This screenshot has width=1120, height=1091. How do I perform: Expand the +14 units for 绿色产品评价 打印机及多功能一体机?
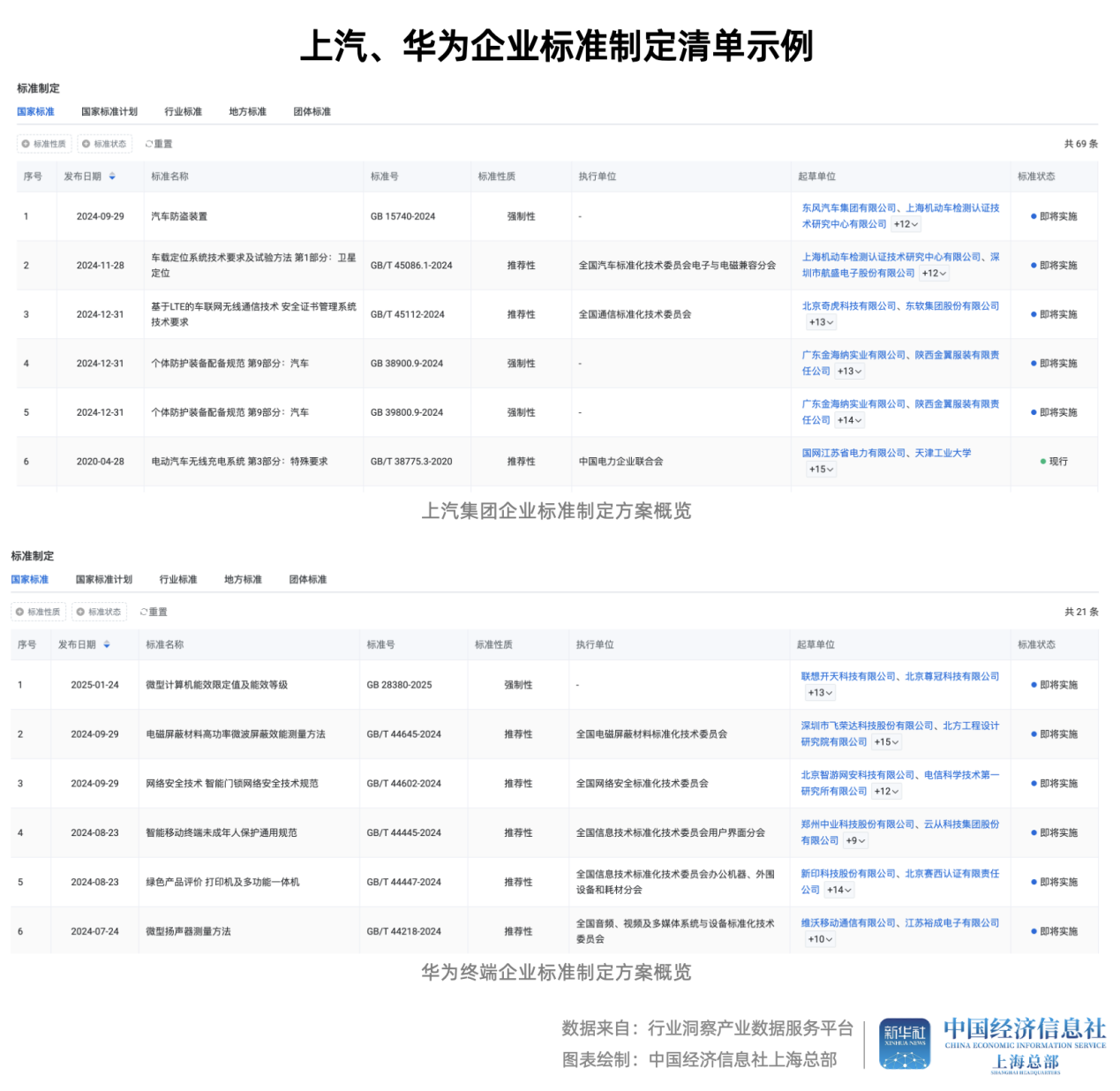click(838, 890)
